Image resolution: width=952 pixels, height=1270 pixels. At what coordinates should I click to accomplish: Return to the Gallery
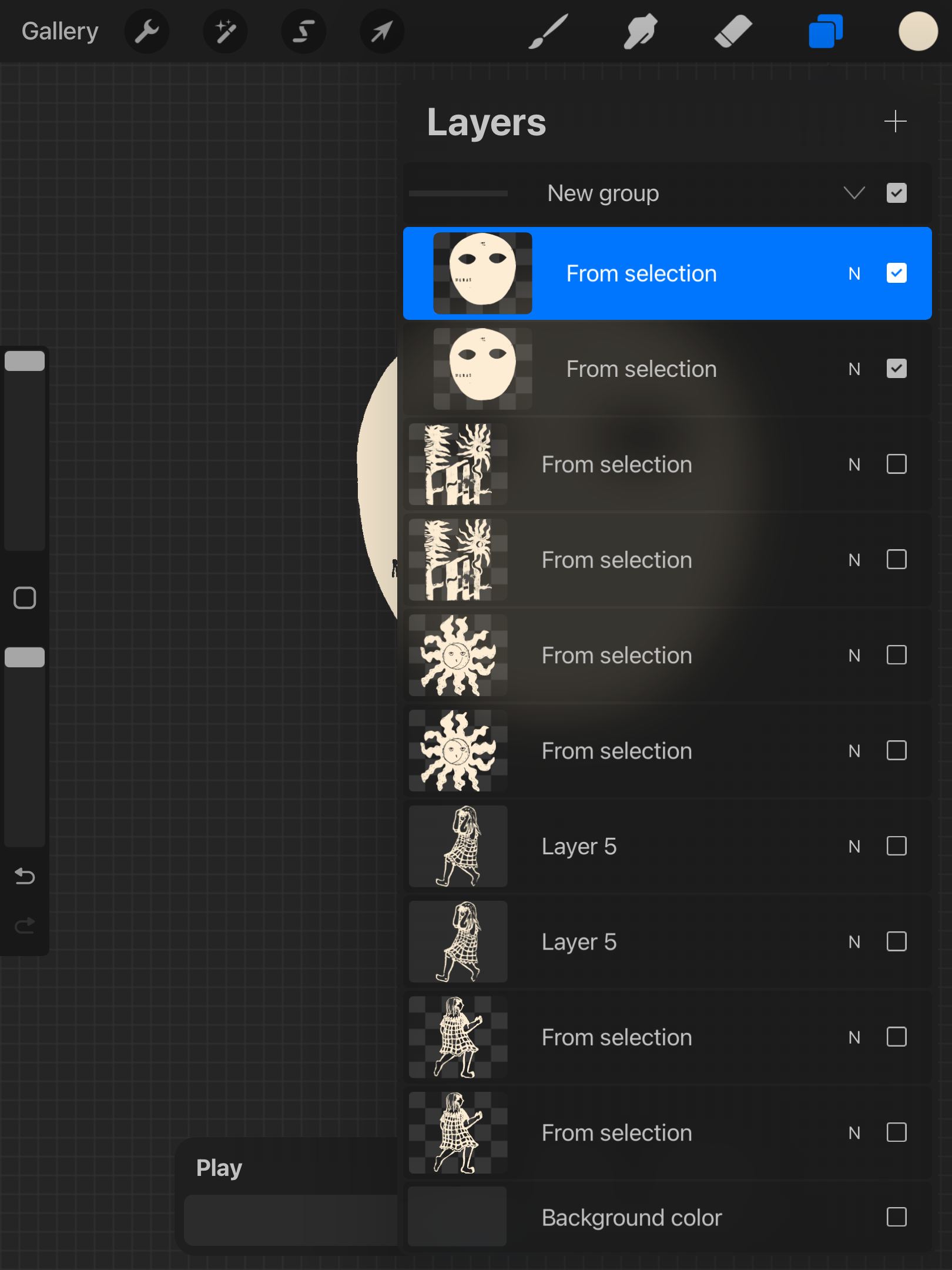pos(60,31)
